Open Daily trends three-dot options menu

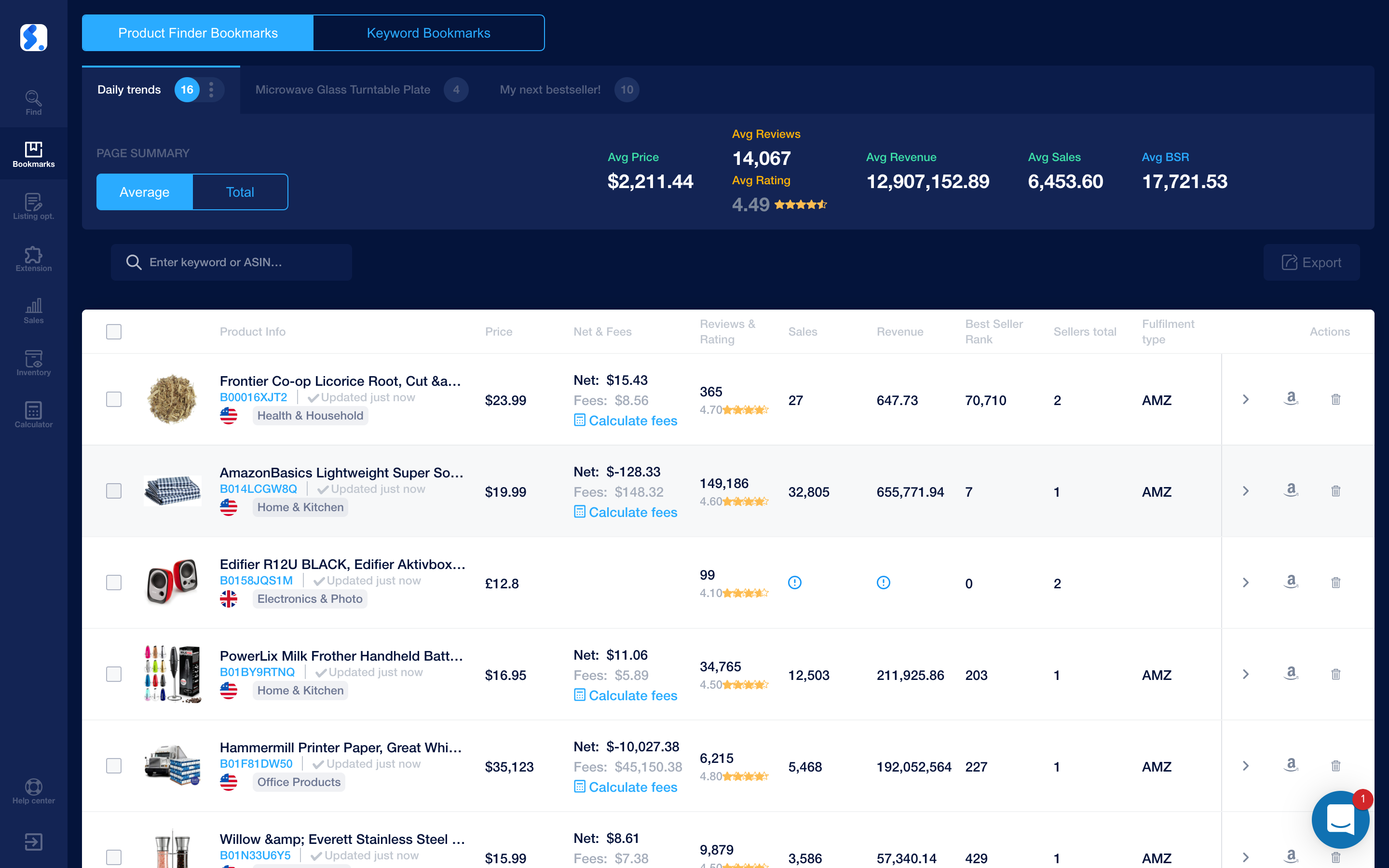(211, 90)
